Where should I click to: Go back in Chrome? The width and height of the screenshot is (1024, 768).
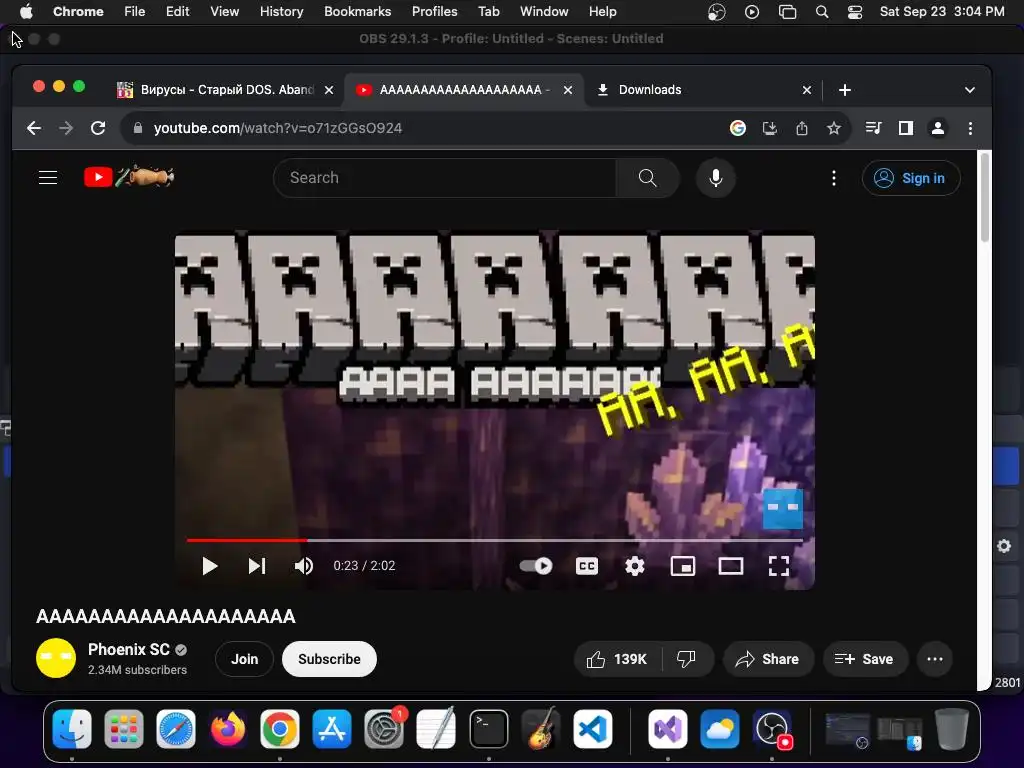(x=34, y=128)
